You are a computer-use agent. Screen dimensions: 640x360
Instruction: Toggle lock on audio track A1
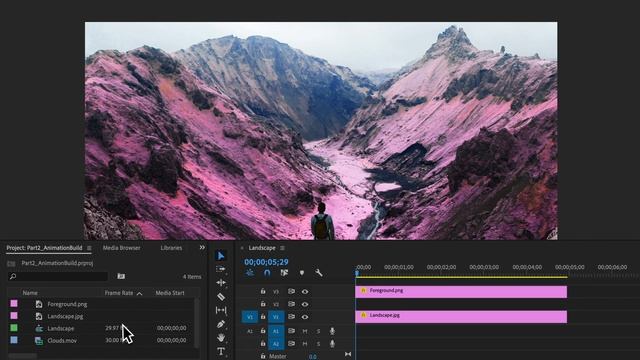point(263,331)
